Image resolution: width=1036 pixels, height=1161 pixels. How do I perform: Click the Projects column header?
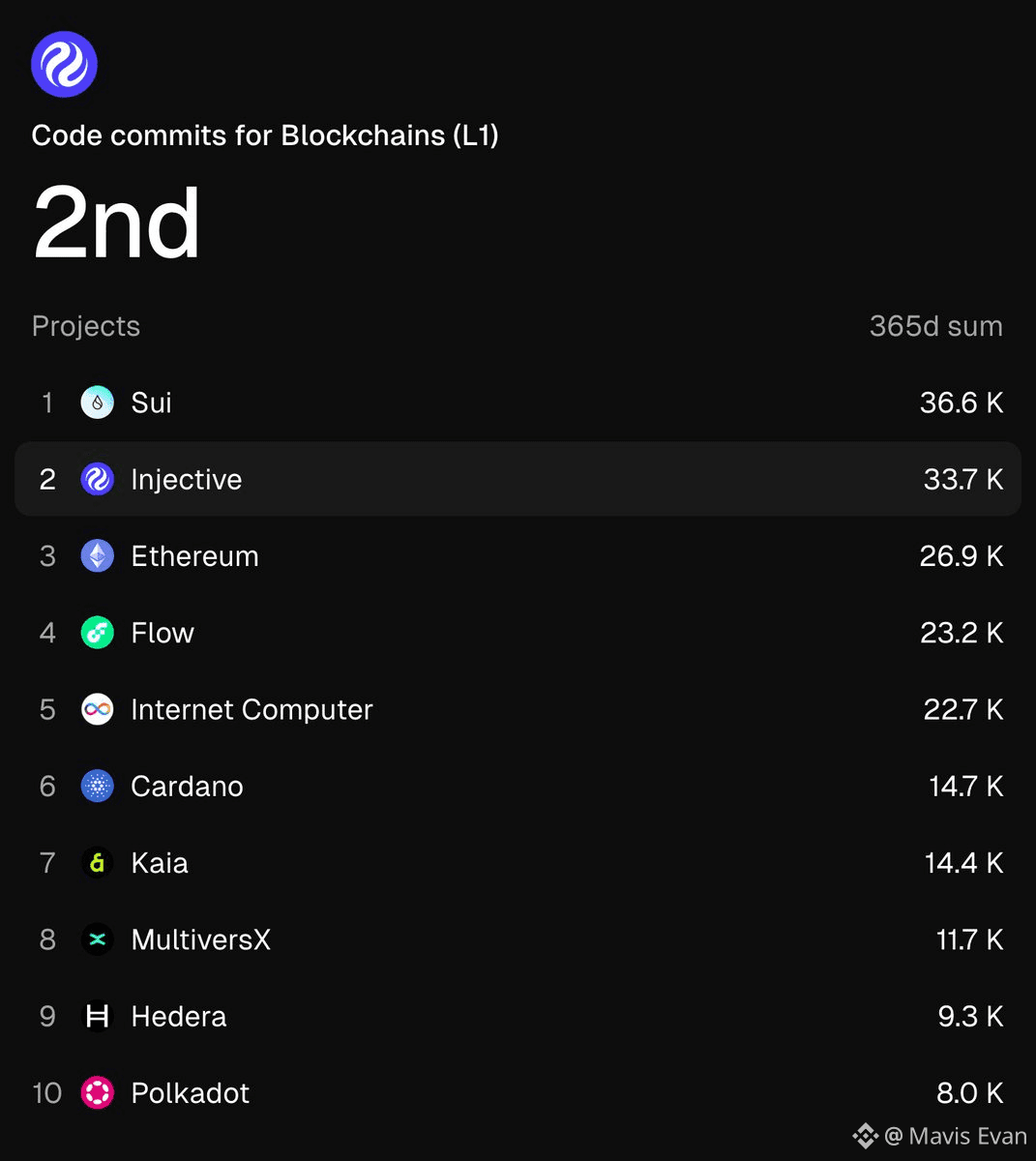pyautogui.click(x=86, y=326)
